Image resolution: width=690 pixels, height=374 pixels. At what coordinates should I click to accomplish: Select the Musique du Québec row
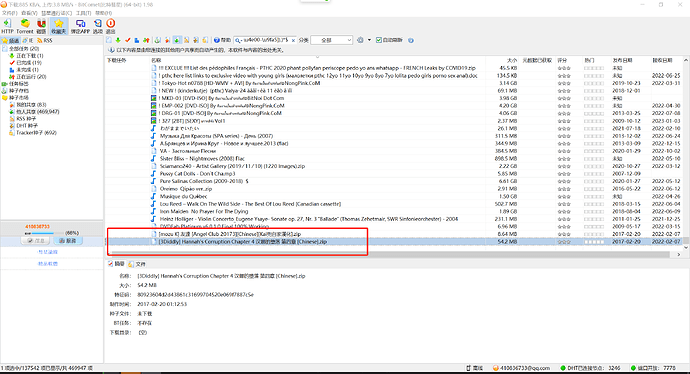click(x=393, y=197)
